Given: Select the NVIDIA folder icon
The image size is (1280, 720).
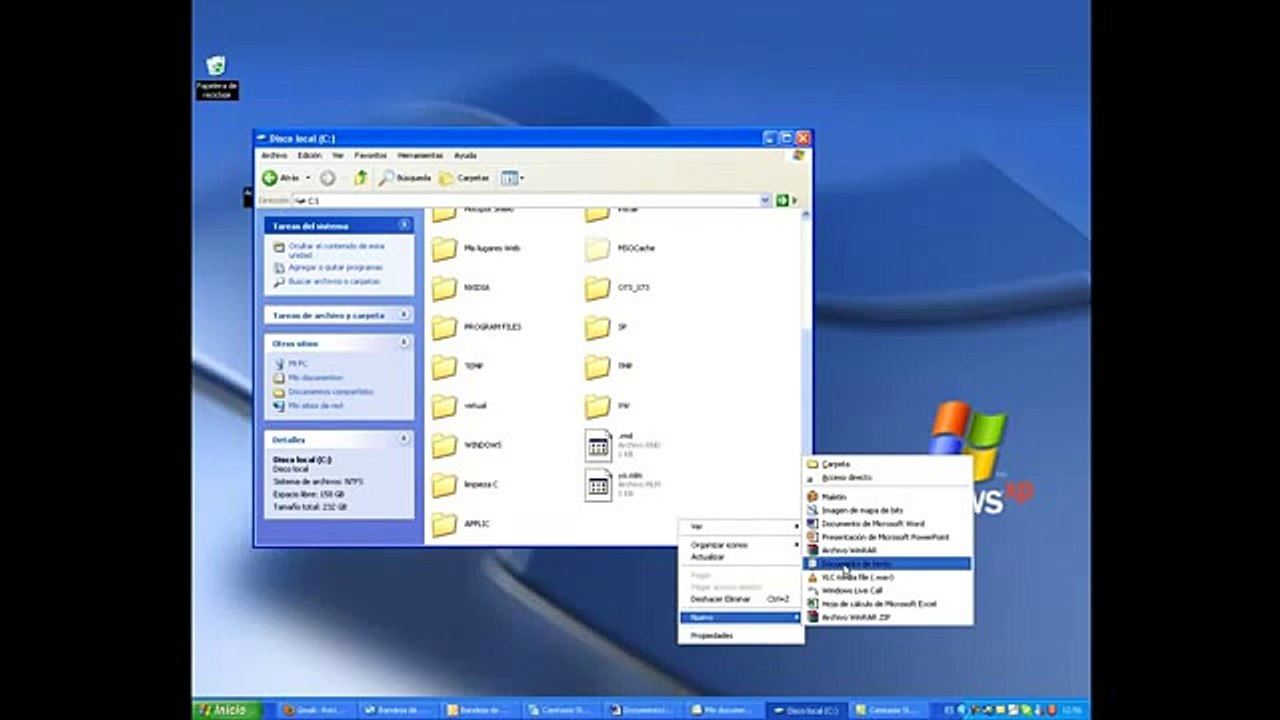Looking at the screenshot, I should tap(444, 288).
